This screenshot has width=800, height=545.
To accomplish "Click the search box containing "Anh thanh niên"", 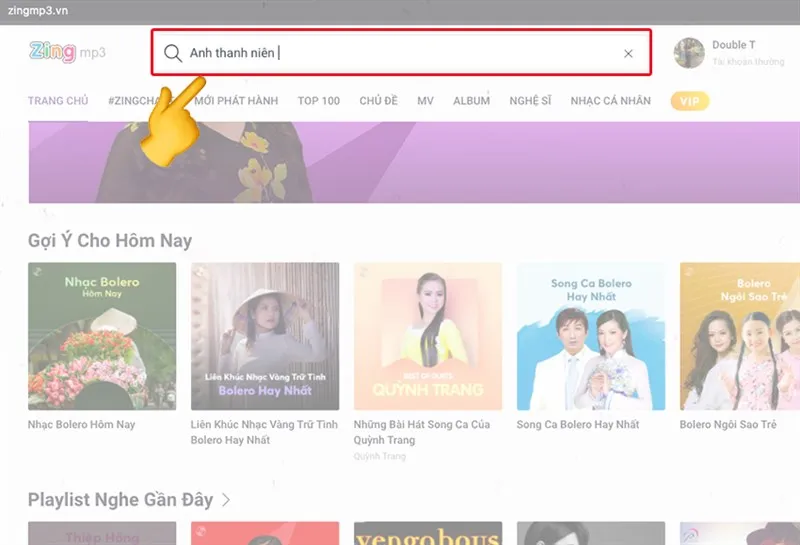I will (x=401, y=52).
